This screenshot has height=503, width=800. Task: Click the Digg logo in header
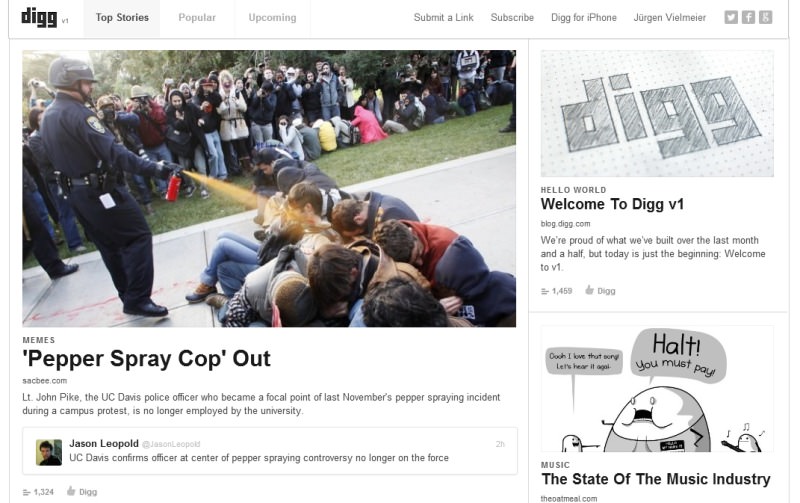[39, 17]
